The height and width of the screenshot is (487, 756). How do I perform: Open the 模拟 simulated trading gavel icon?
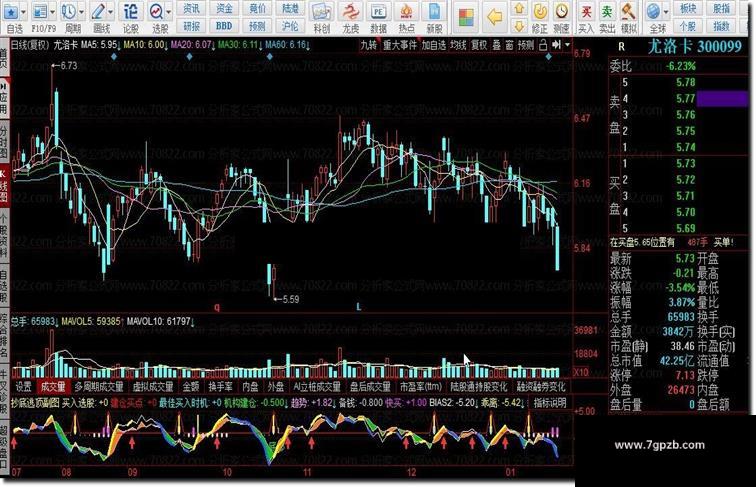(x=629, y=12)
